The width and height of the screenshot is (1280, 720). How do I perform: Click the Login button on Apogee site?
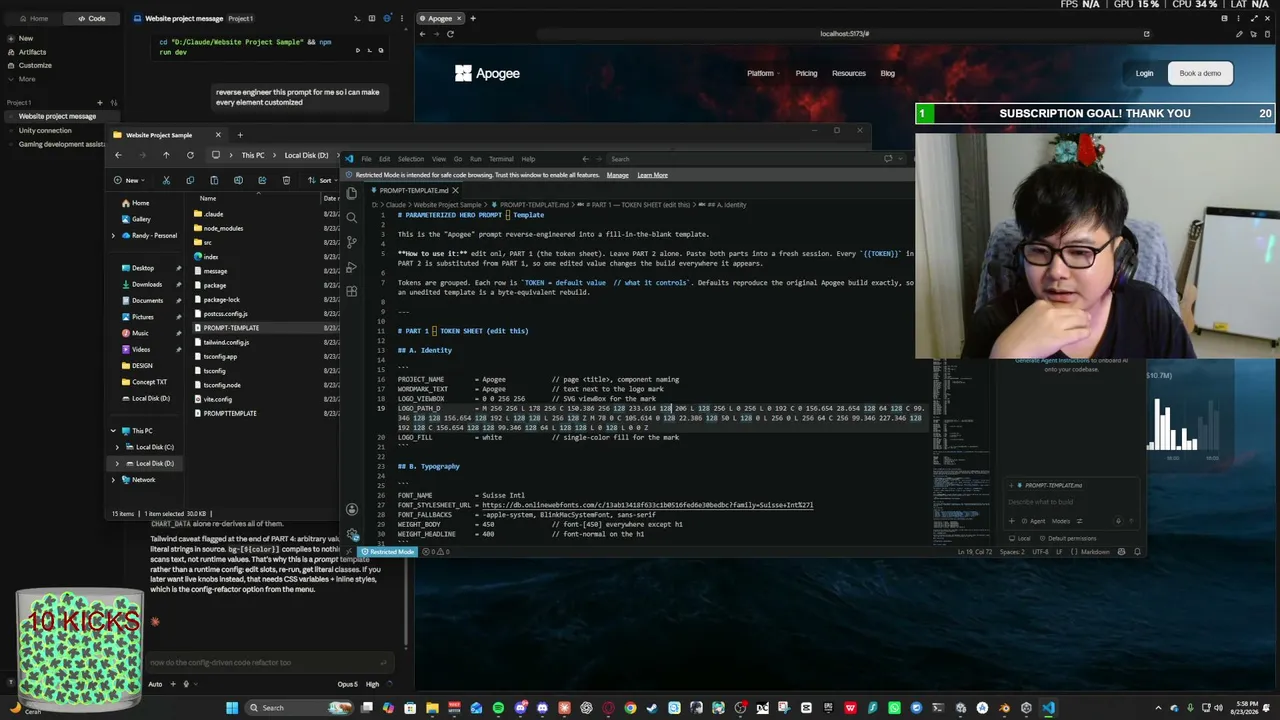point(1144,73)
